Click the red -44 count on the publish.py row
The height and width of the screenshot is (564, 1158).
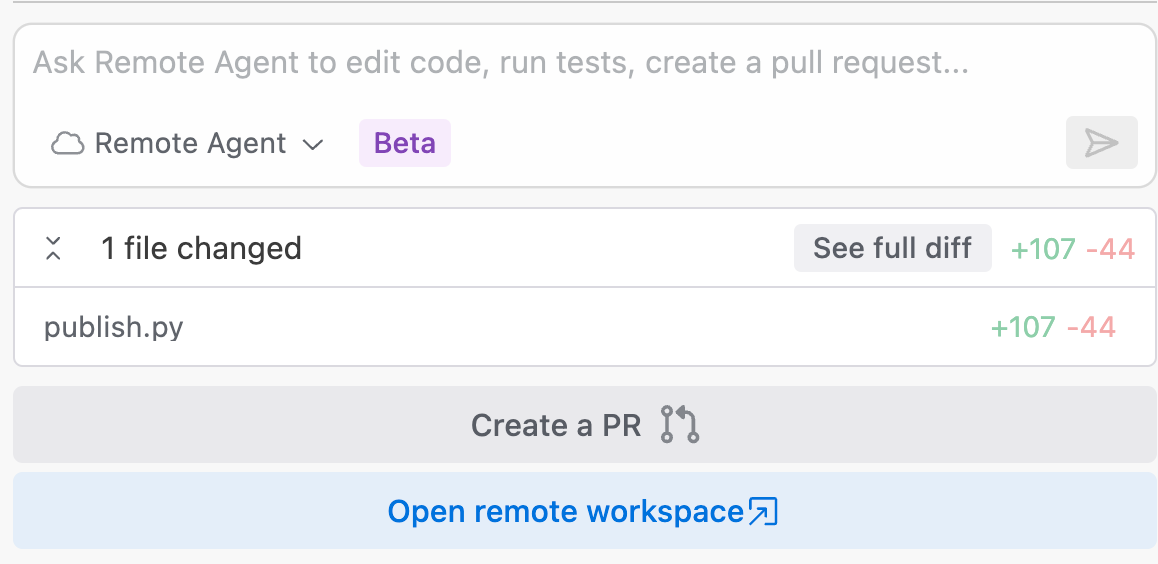click(x=1091, y=327)
